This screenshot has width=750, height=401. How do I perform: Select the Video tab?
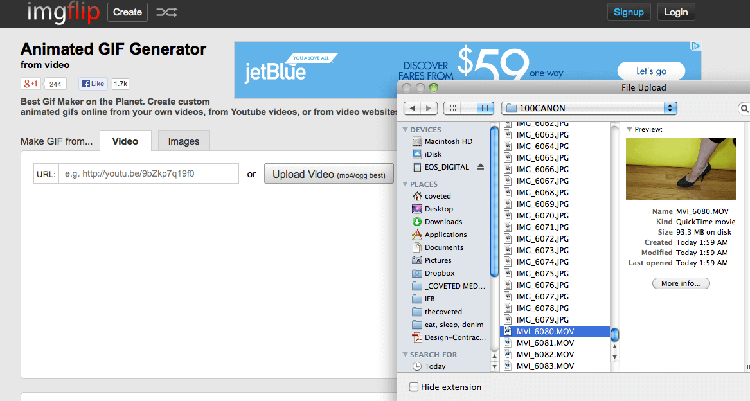(125, 142)
